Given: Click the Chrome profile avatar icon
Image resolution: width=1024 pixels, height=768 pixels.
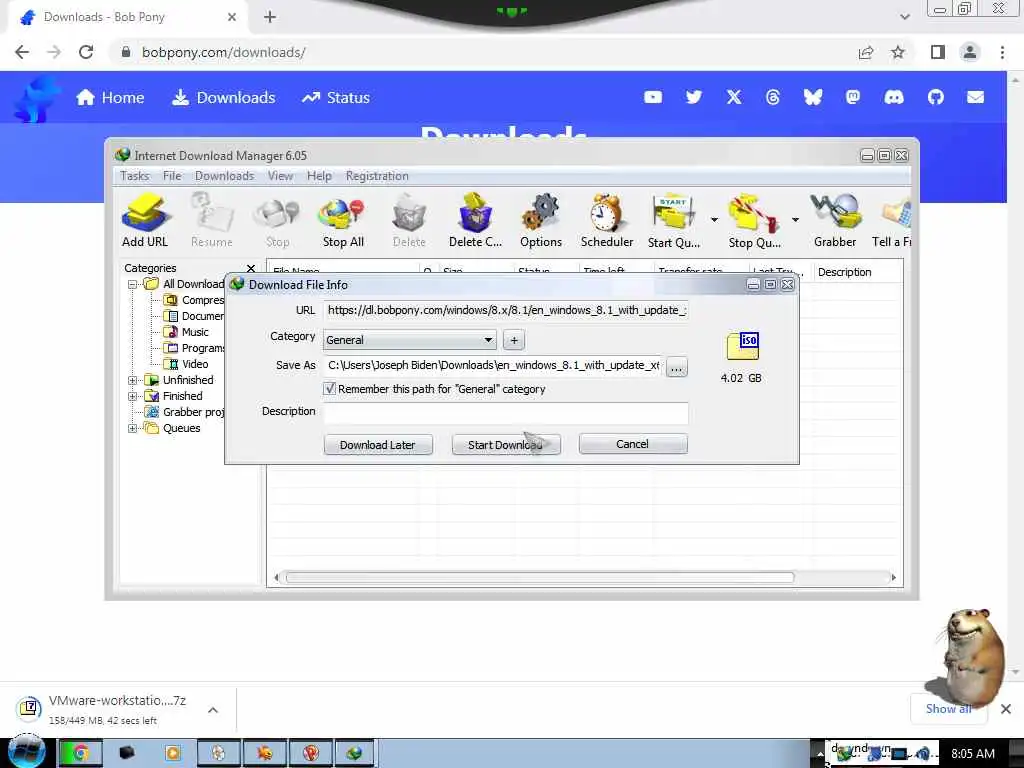Looking at the screenshot, I should click(970, 52).
